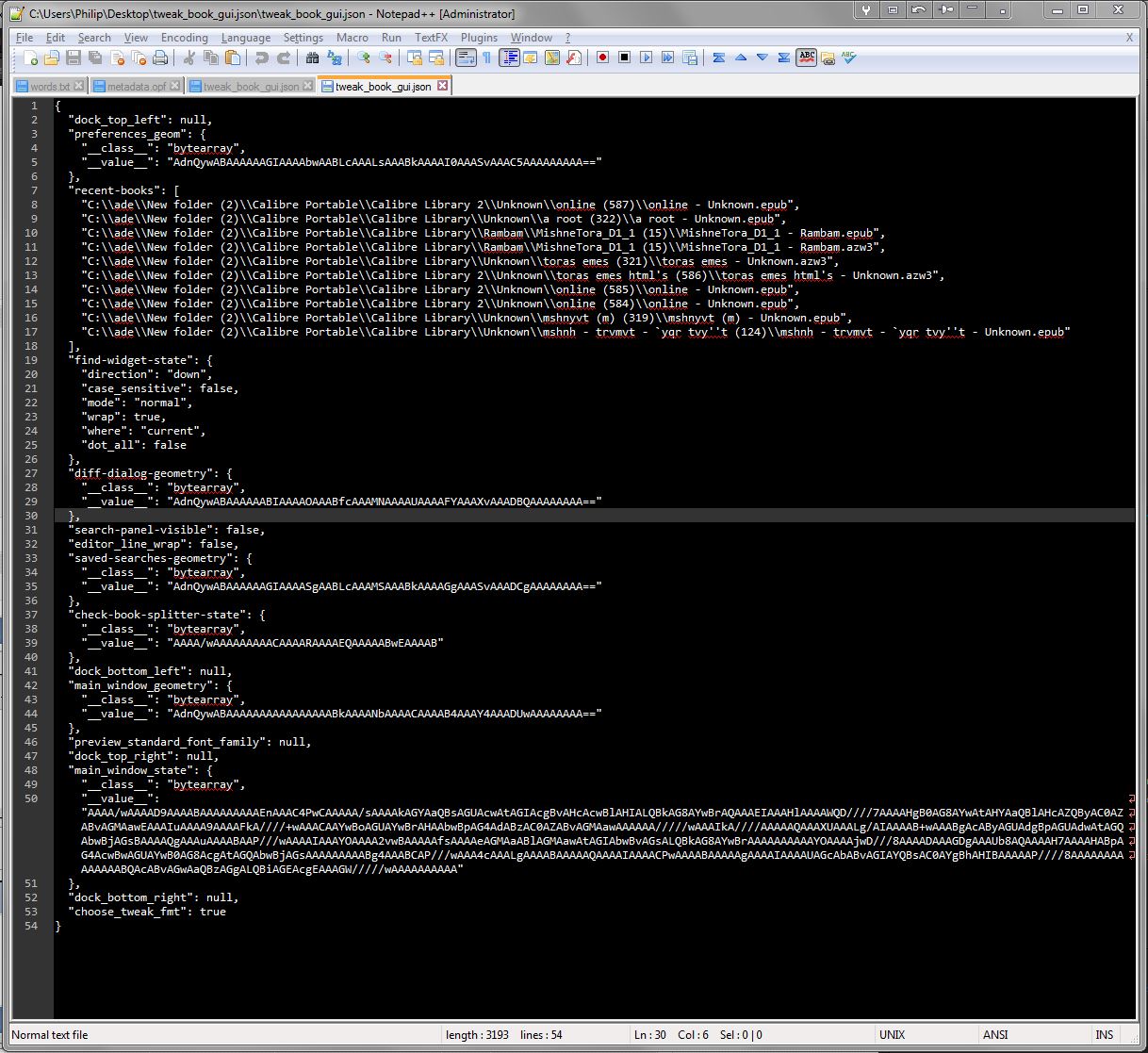Play back the recorded macro

pos(647,58)
